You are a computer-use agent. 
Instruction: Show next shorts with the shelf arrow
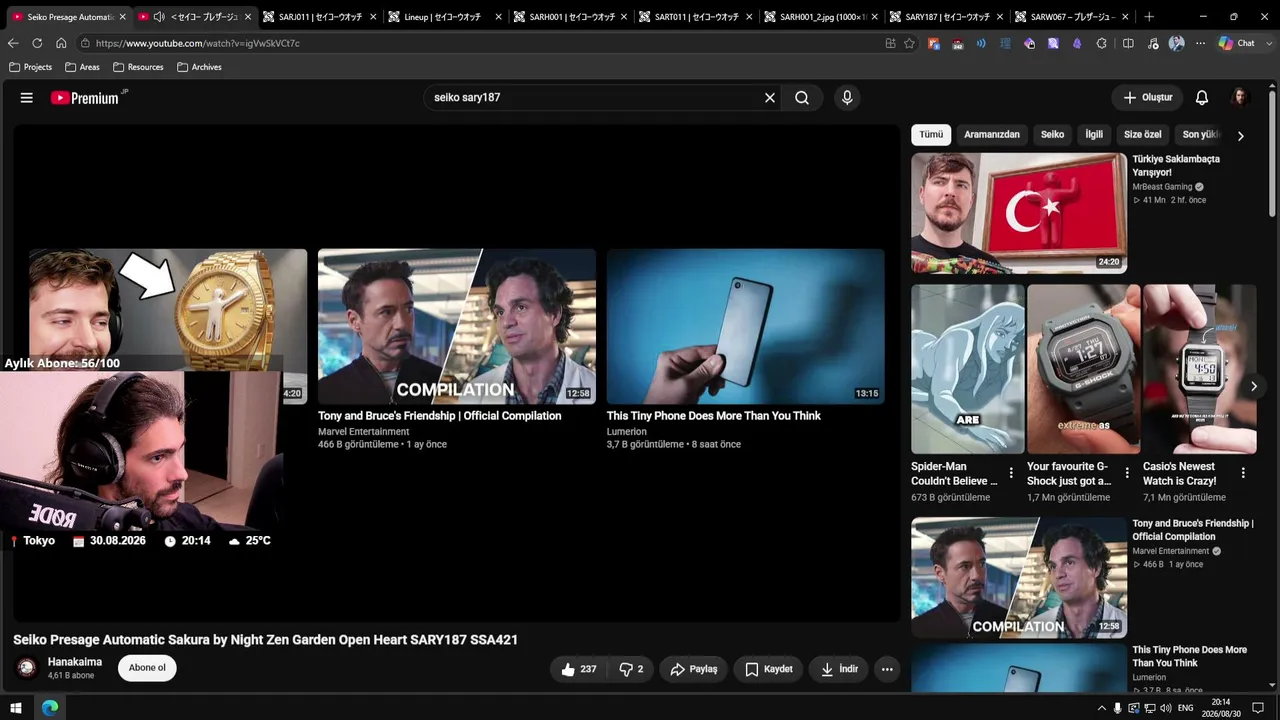point(1253,387)
